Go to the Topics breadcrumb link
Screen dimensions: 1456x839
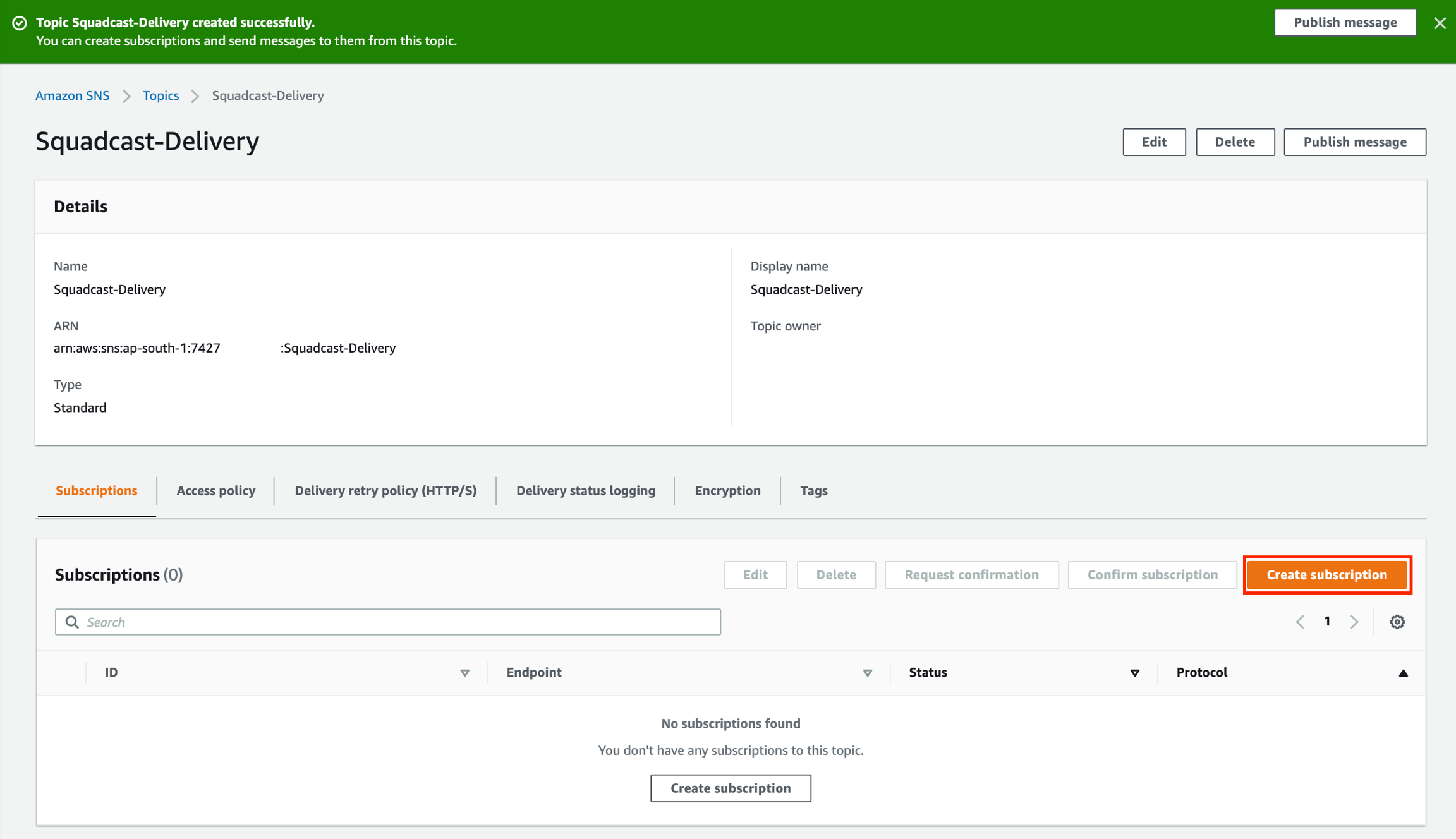pos(161,95)
